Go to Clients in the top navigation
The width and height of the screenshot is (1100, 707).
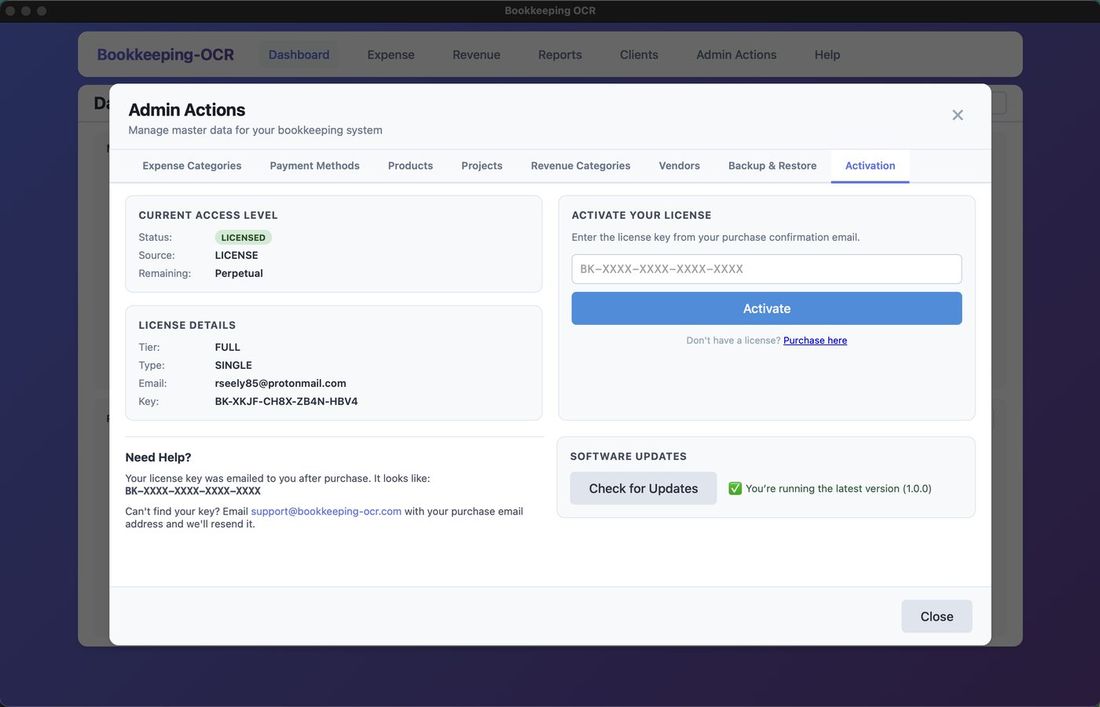point(639,55)
